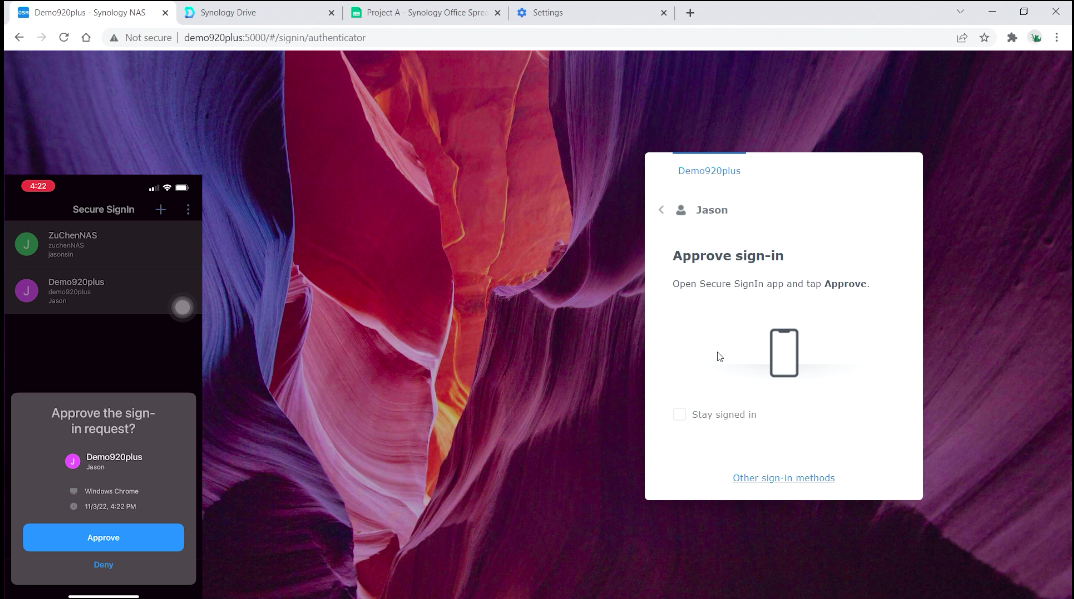
Task: Close the Project A Synology Office tab
Action: (x=497, y=12)
